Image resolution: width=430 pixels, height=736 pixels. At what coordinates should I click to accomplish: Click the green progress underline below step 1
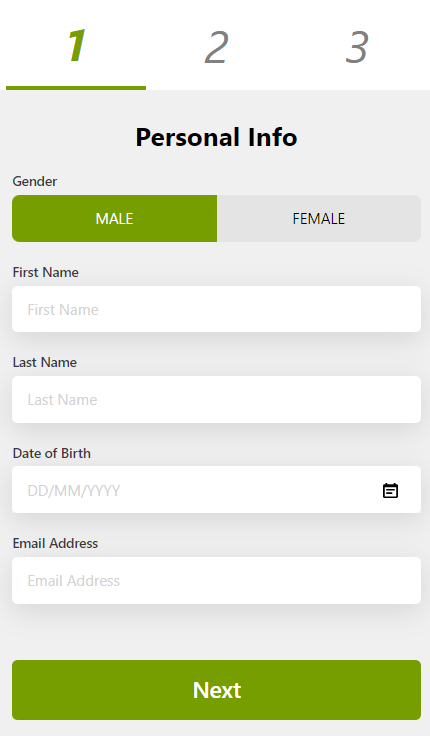(76, 88)
